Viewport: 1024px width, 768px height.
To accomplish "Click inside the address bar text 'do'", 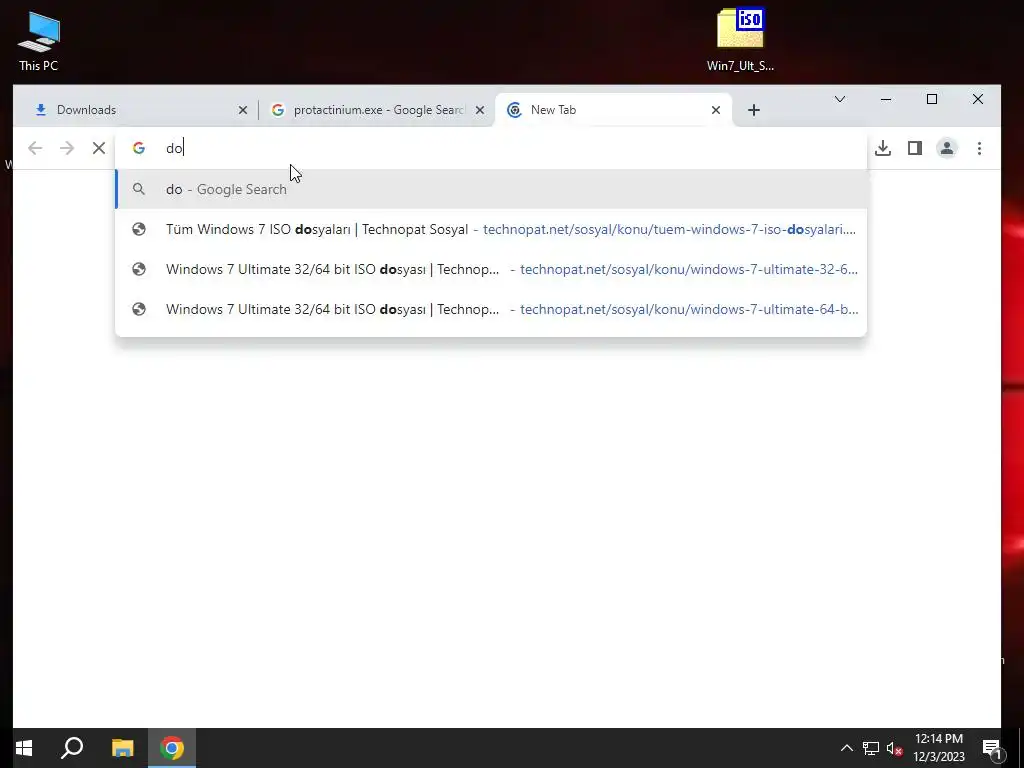I will point(174,148).
